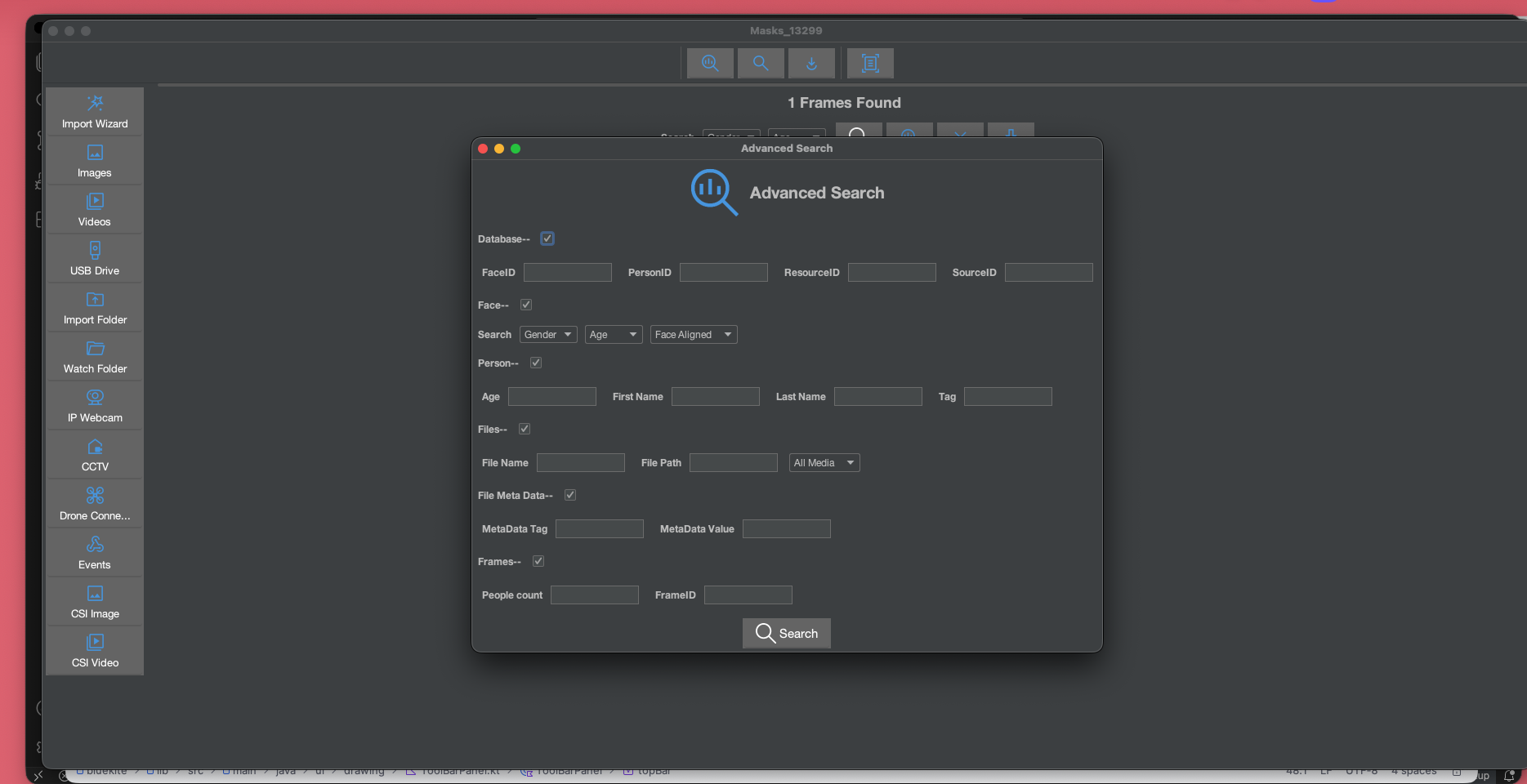The height and width of the screenshot is (784, 1527).
Task: Connect to IP Webcam source
Action: point(95,406)
